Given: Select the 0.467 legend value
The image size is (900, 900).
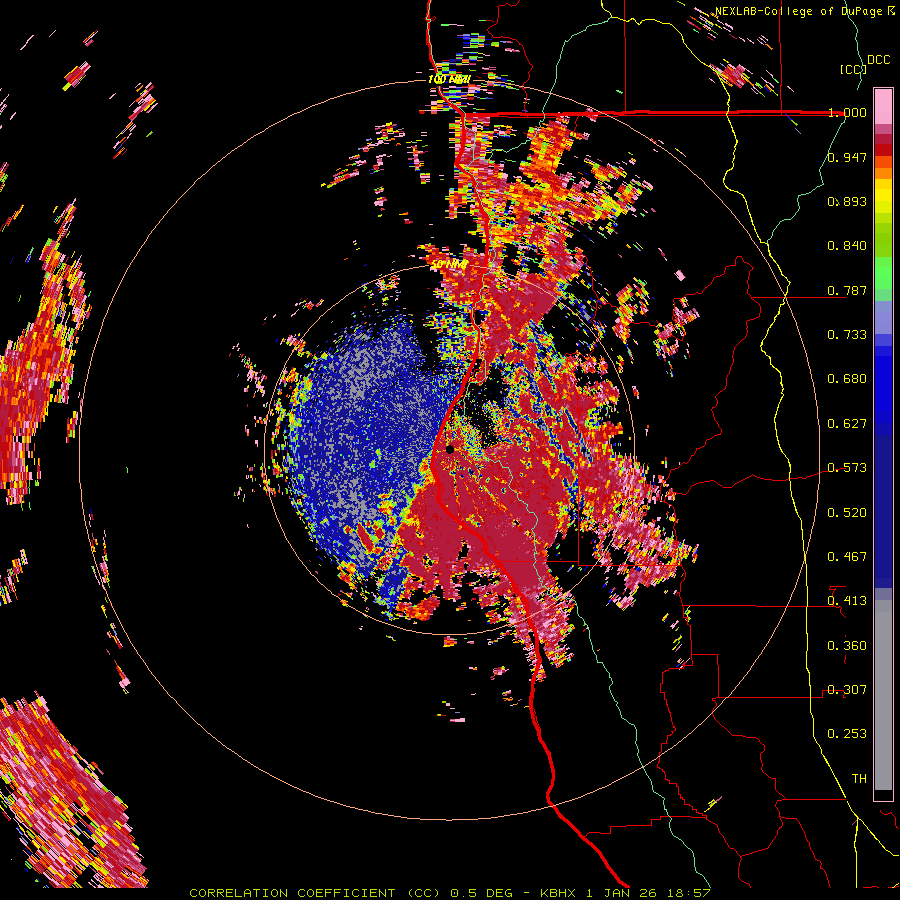Looking at the screenshot, I should pyautogui.click(x=847, y=557).
